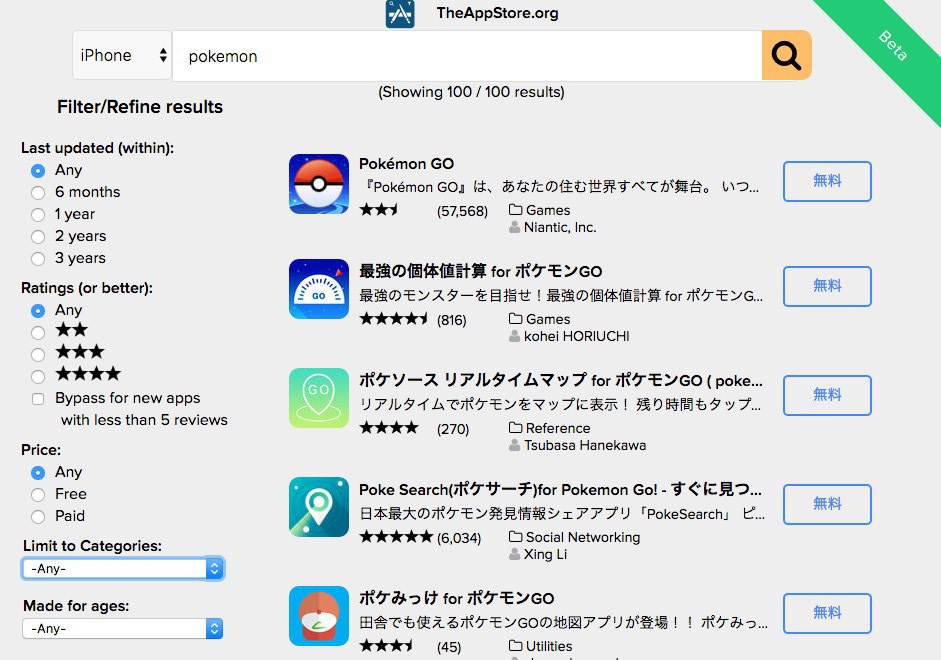941x660 pixels.
Task: Click Niantic, Inc. developer person icon
Action: pyautogui.click(x=514, y=227)
